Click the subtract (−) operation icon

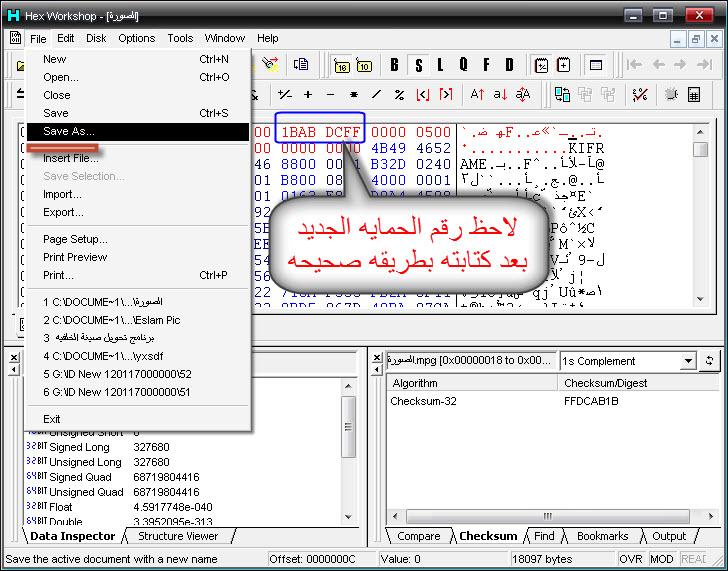[331, 95]
